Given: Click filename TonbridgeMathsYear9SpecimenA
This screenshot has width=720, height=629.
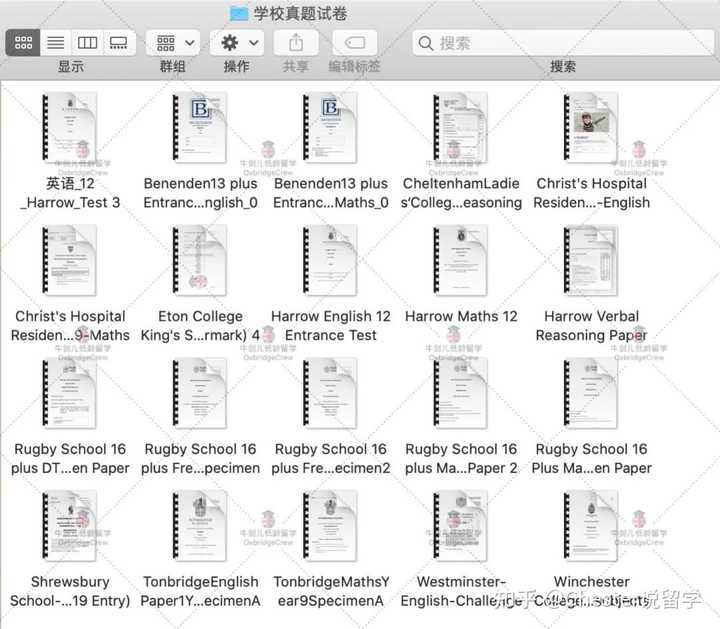Looking at the screenshot, I should [331, 591].
